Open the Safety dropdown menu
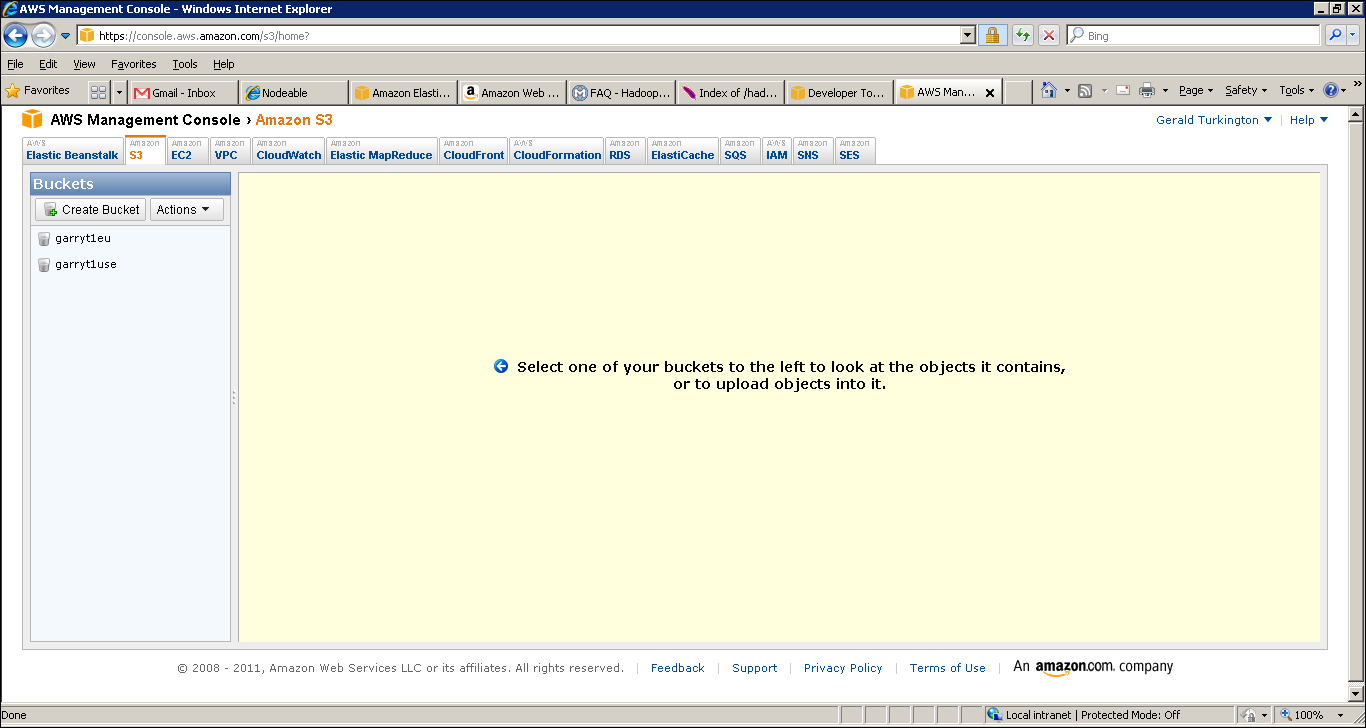Image resolution: width=1366 pixels, height=728 pixels. click(1247, 91)
